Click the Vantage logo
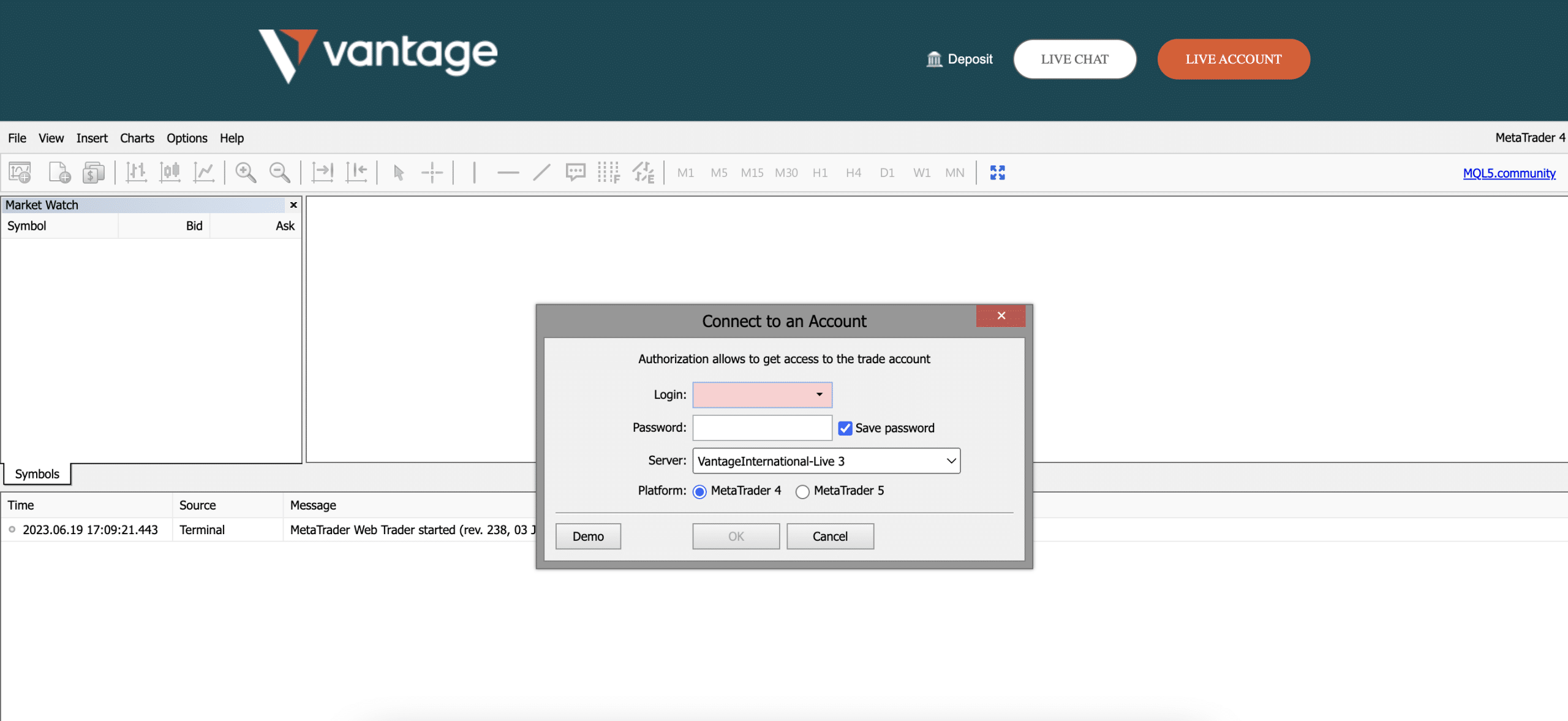 pos(378,56)
